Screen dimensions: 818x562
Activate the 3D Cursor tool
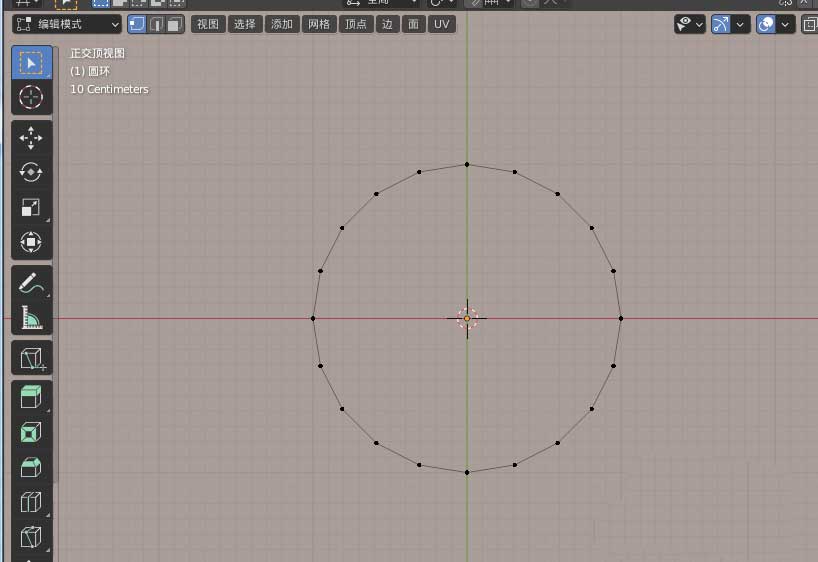[x=31, y=97]
